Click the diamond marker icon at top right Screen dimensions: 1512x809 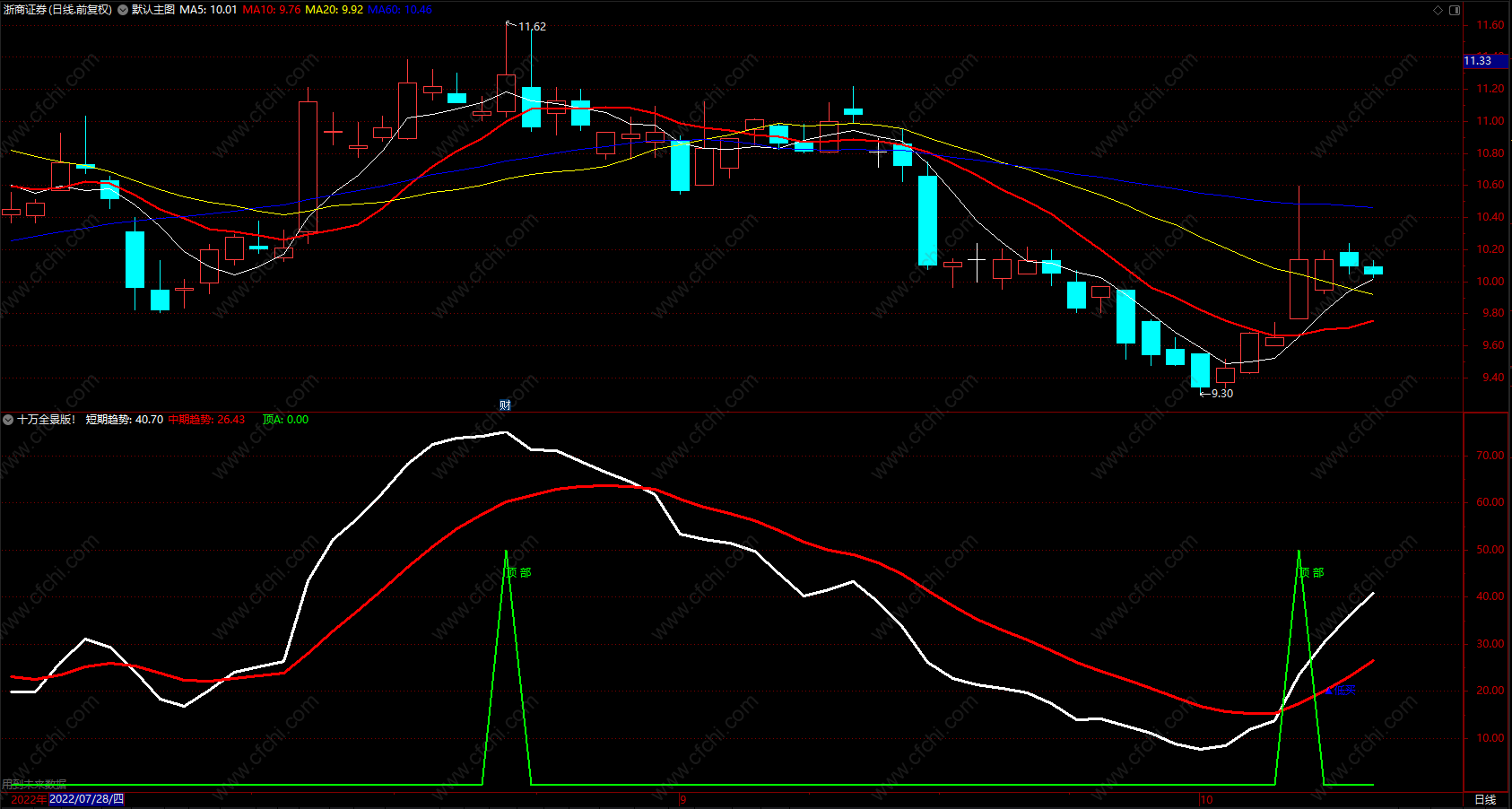pos(1438,10)
